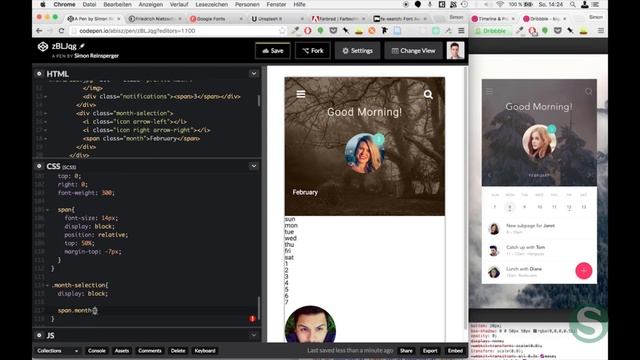
Task: Open CSS editor settings gear
Action: coord(39,166)
